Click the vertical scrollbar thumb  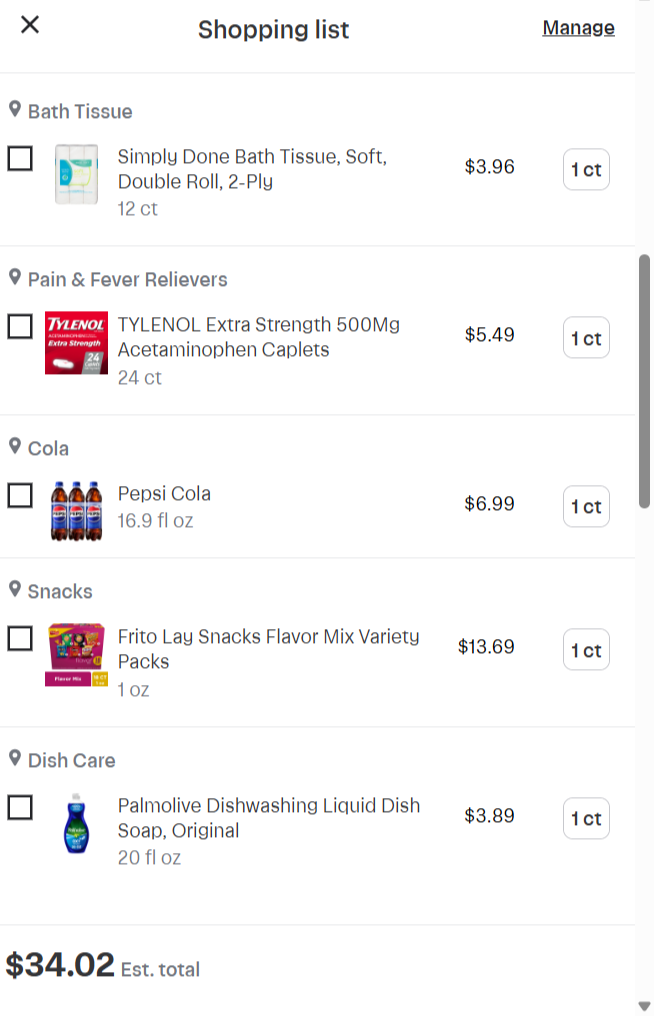(x=645, y=380)
